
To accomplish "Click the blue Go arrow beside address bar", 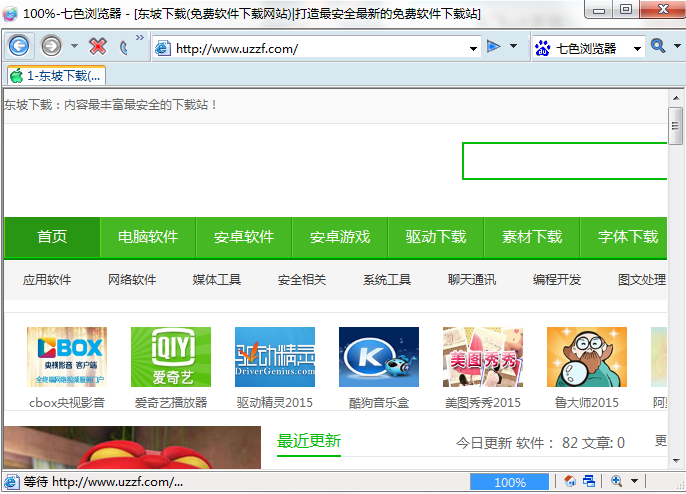I will (493, 47).
